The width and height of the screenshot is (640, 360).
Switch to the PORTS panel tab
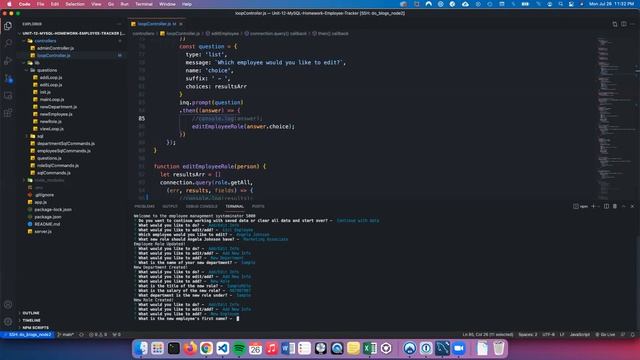[258, 207]
